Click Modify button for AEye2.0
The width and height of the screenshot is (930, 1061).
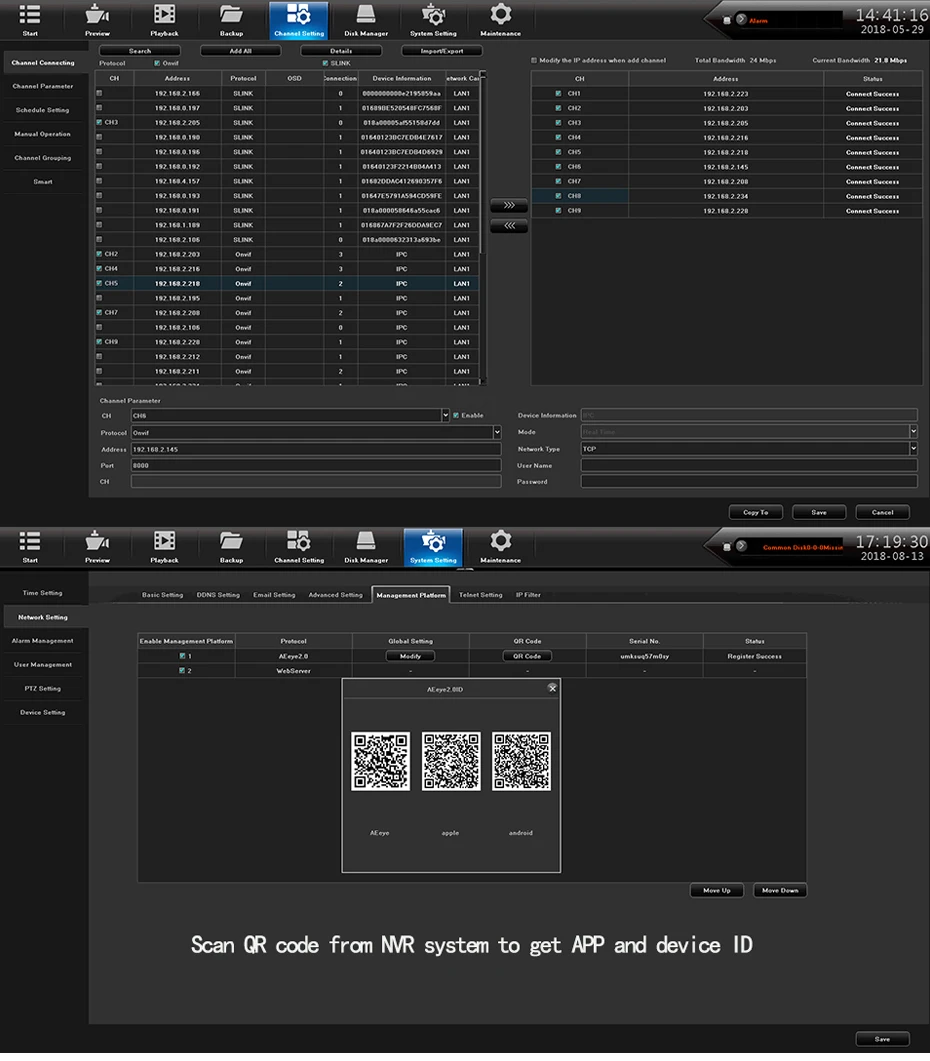(410, 656)
